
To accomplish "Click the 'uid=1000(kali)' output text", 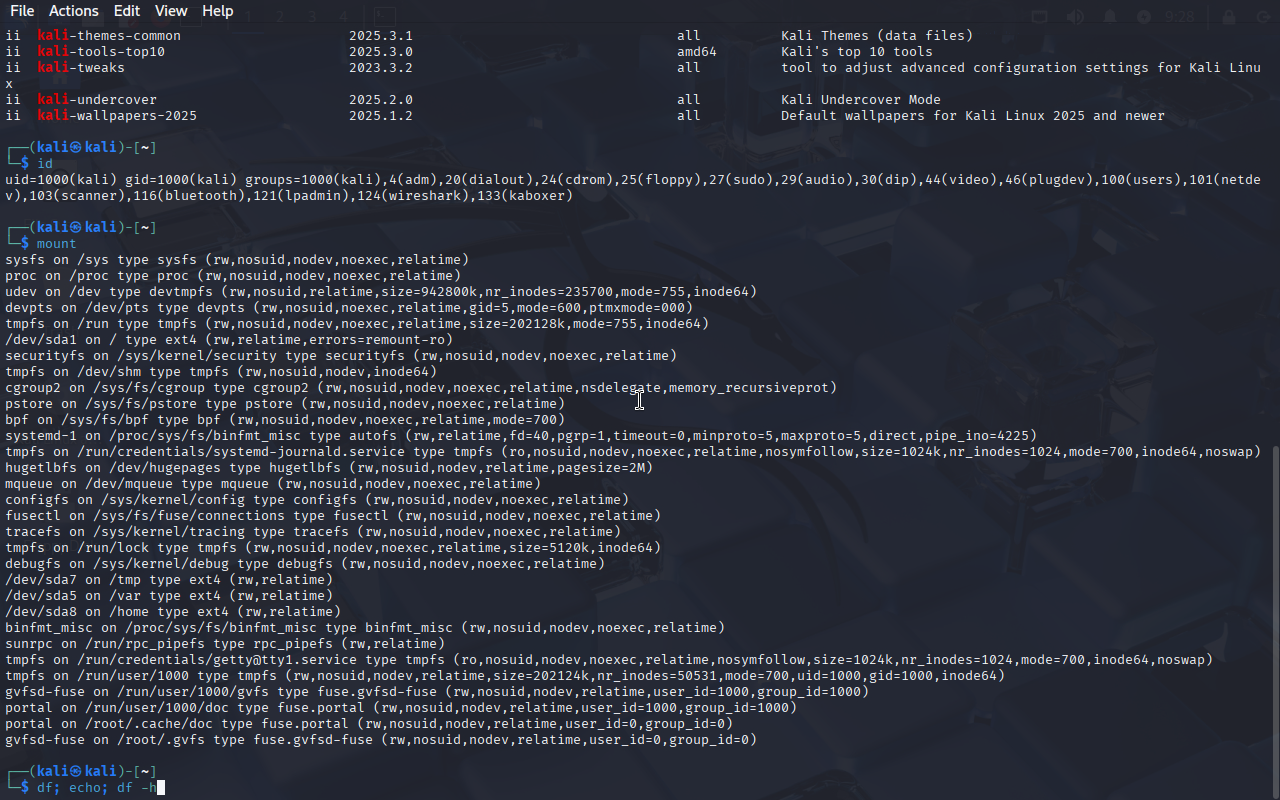I will 61,180.
